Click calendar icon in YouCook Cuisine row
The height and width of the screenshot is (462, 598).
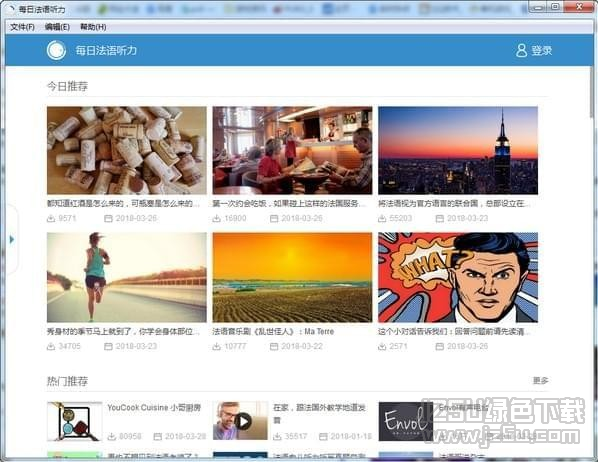(158, 436)
